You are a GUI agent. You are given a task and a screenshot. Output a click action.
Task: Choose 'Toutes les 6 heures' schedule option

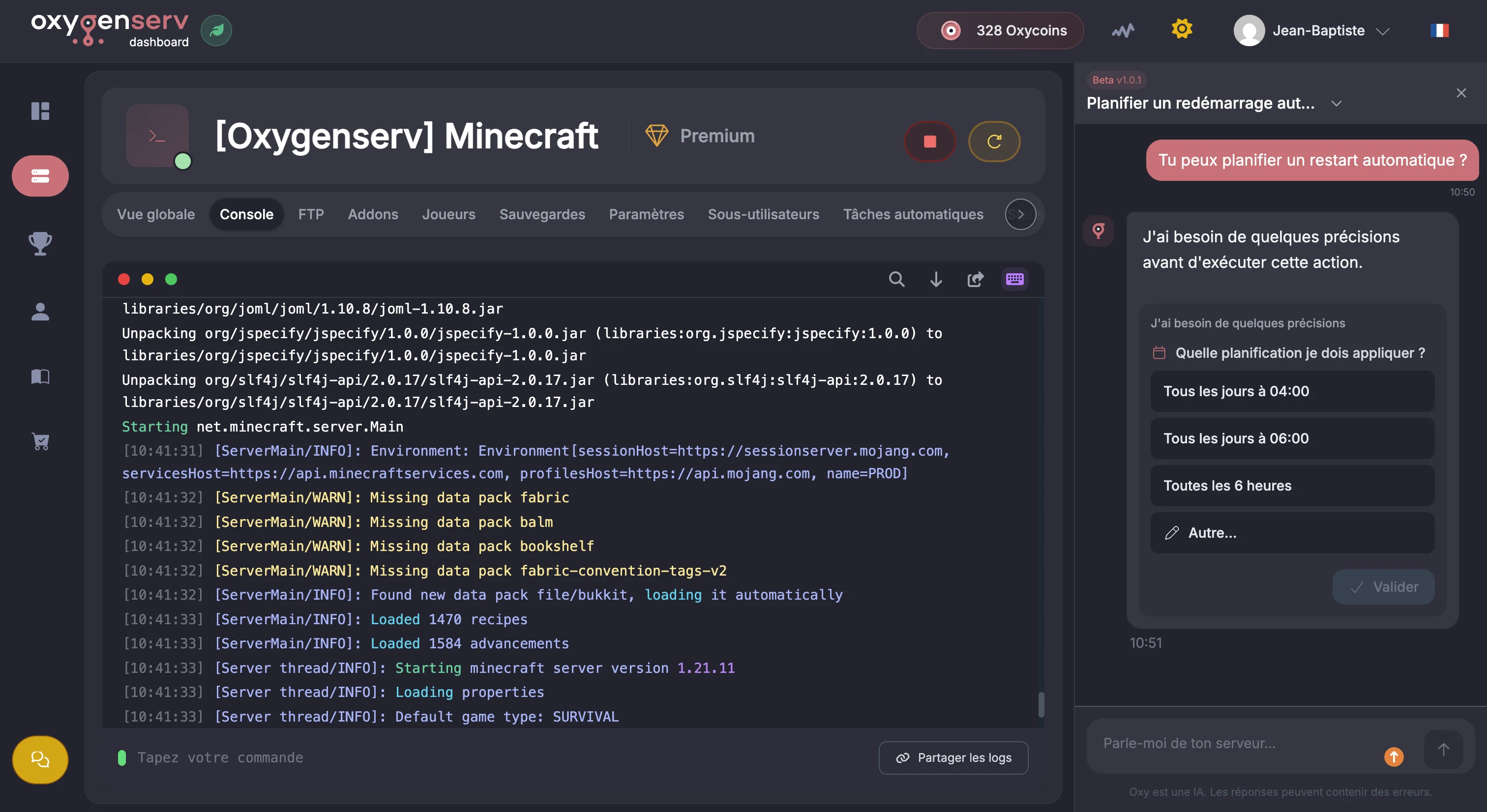click(x=1292, y=485)
